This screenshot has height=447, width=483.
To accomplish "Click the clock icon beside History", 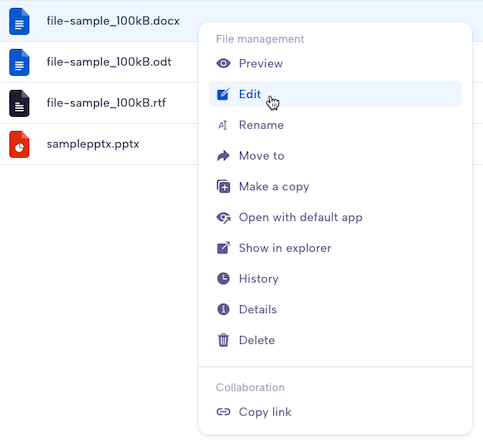I will coord(223,279).
